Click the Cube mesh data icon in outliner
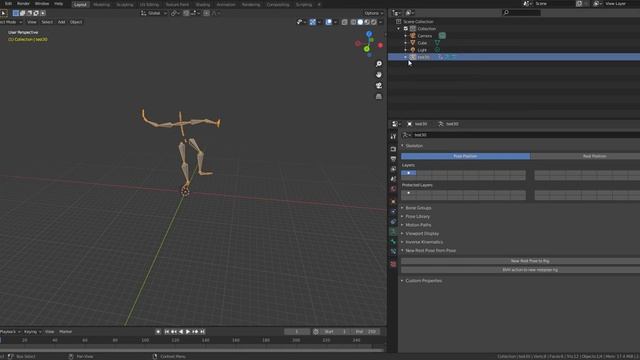The height and width of the screenshot is (360, 640). 437,43
